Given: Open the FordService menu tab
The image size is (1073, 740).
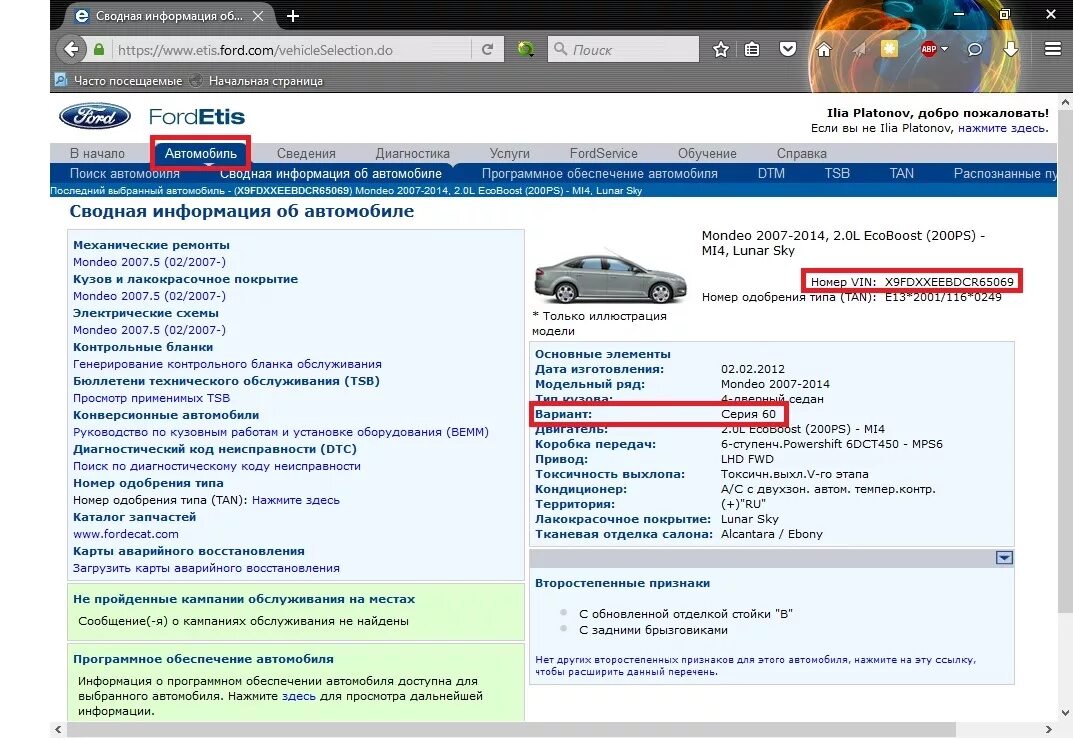Looking at the screenshot, I should (x=604, y=153).
